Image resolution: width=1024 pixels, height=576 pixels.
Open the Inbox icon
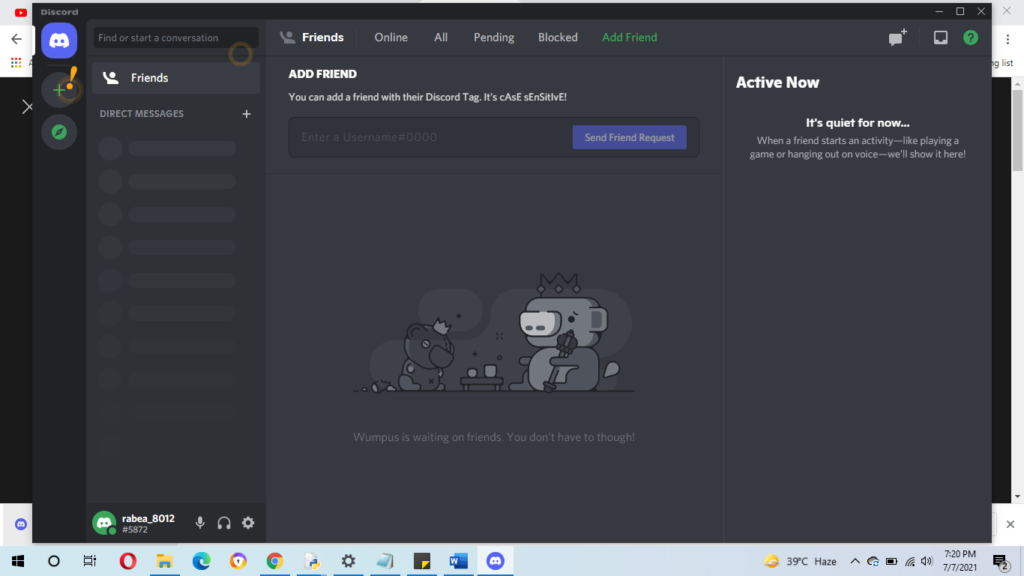coord(940,37)
